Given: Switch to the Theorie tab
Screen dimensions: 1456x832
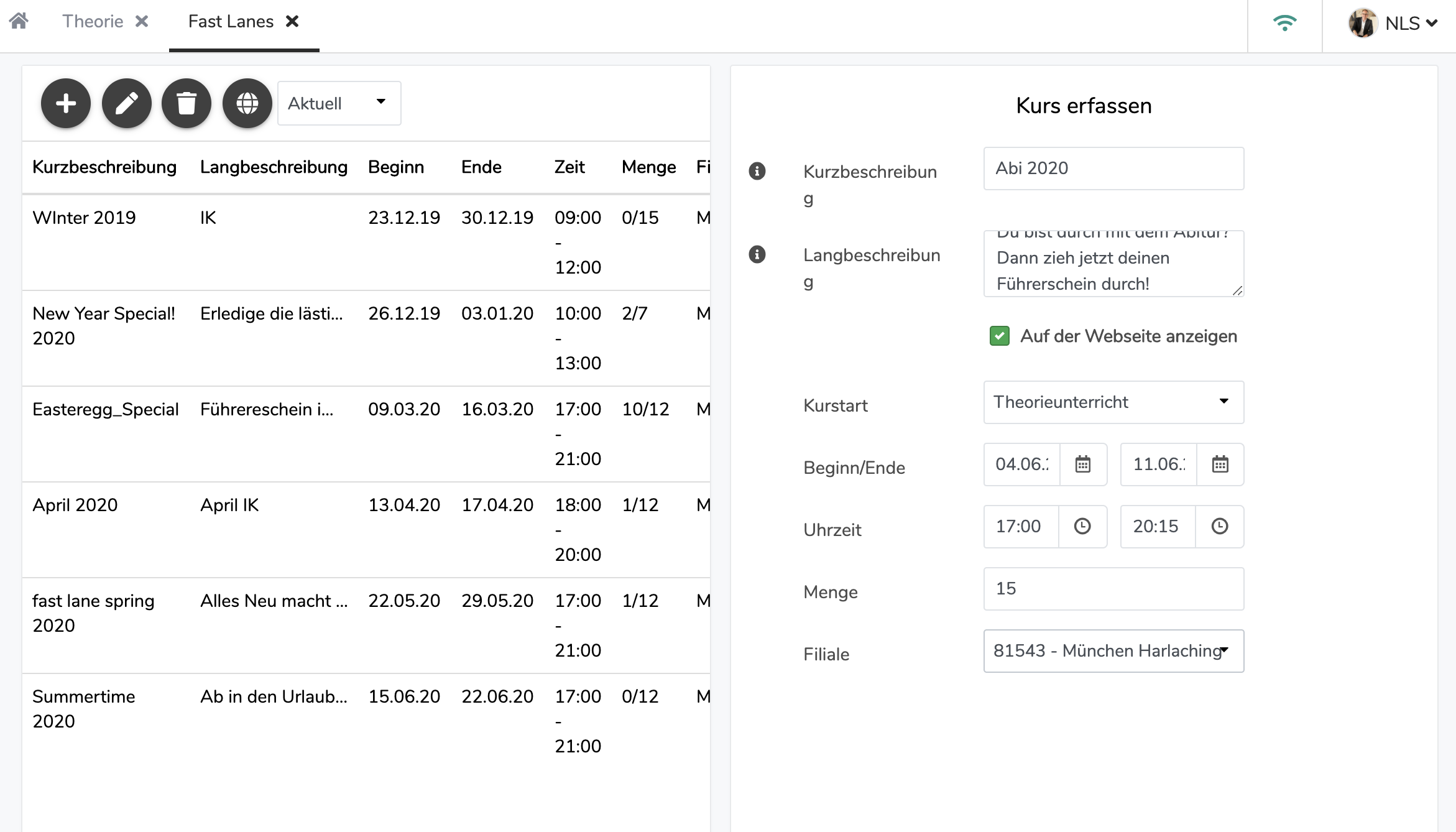Looking at the screenshot, I should 93,22.
